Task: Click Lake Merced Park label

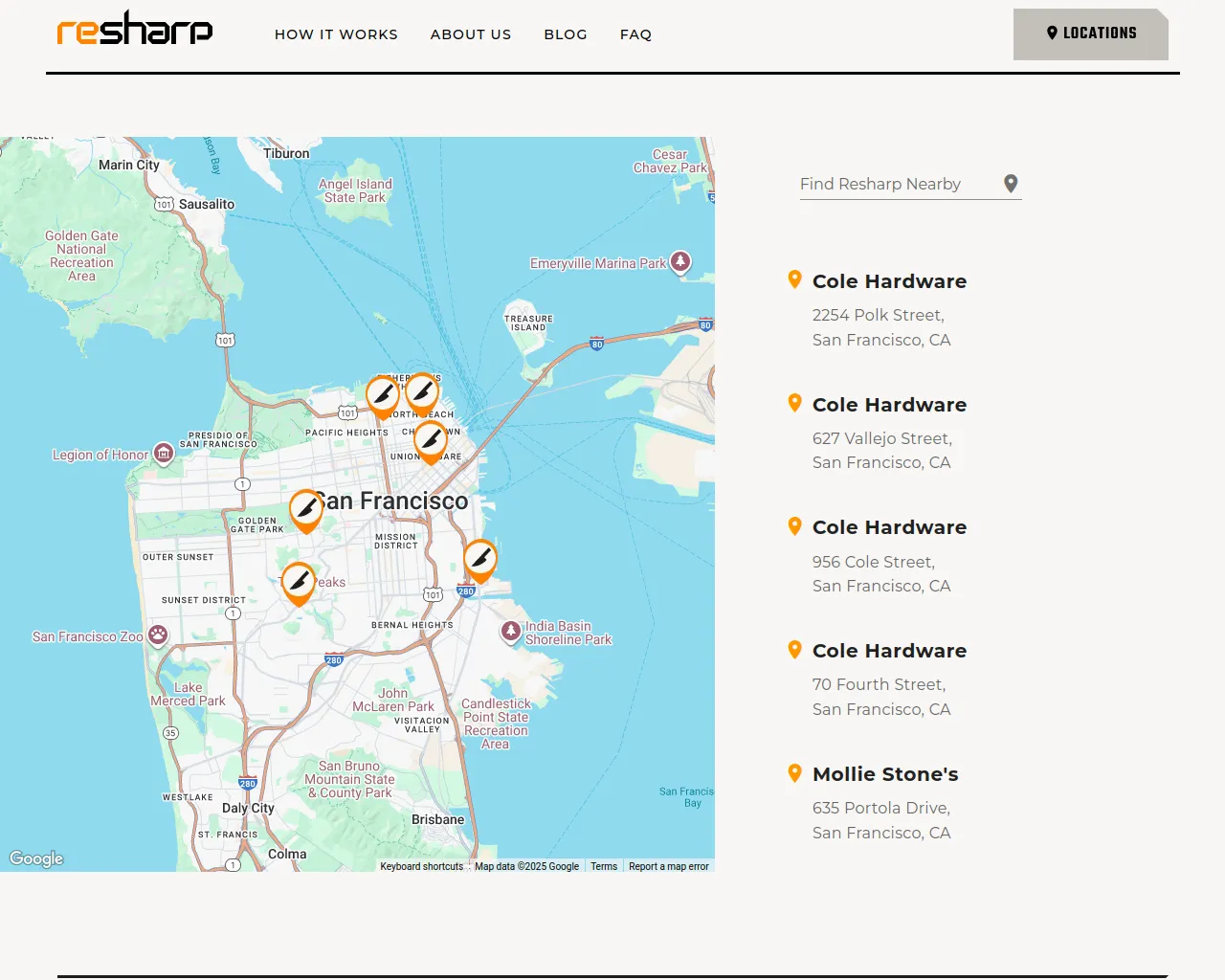Action: pos(188,694)
